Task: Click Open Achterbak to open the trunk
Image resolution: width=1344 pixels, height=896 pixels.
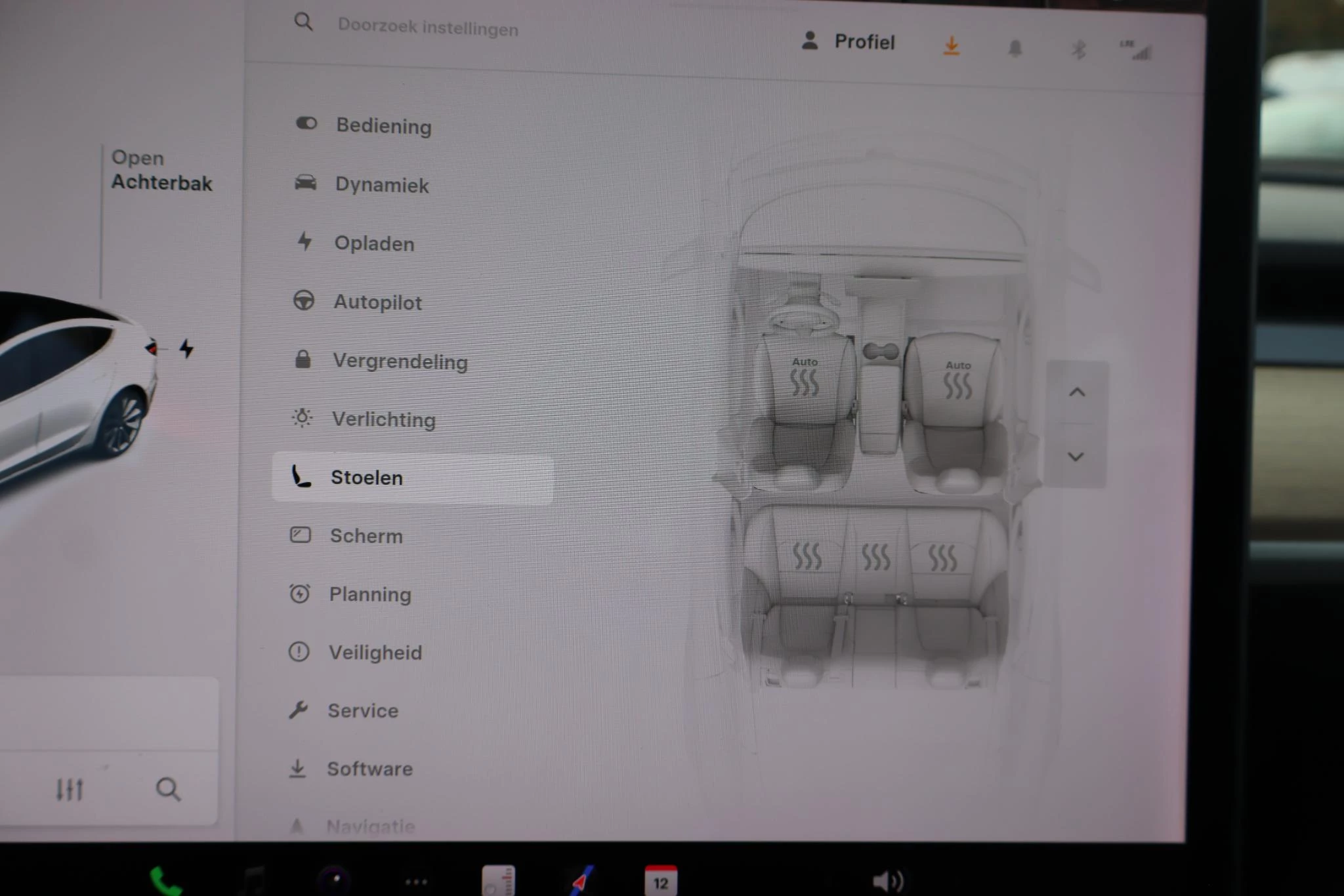Action: pyautogui.click(x=162, y=171)
